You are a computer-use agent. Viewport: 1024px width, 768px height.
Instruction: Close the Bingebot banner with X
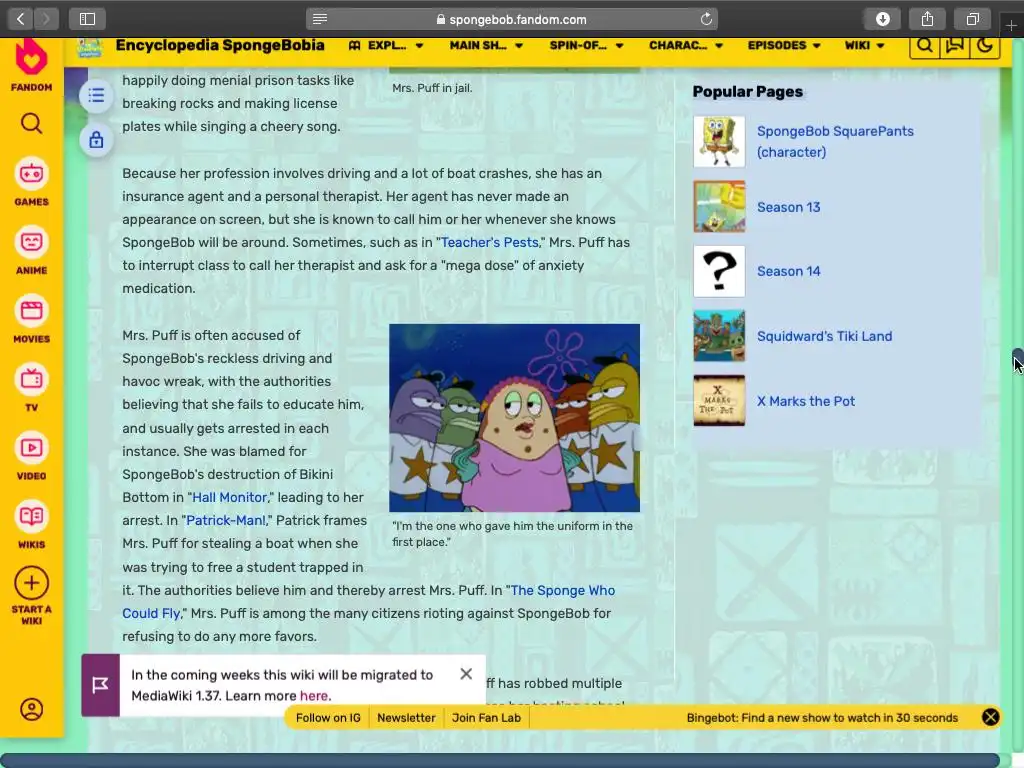[990, 717]
